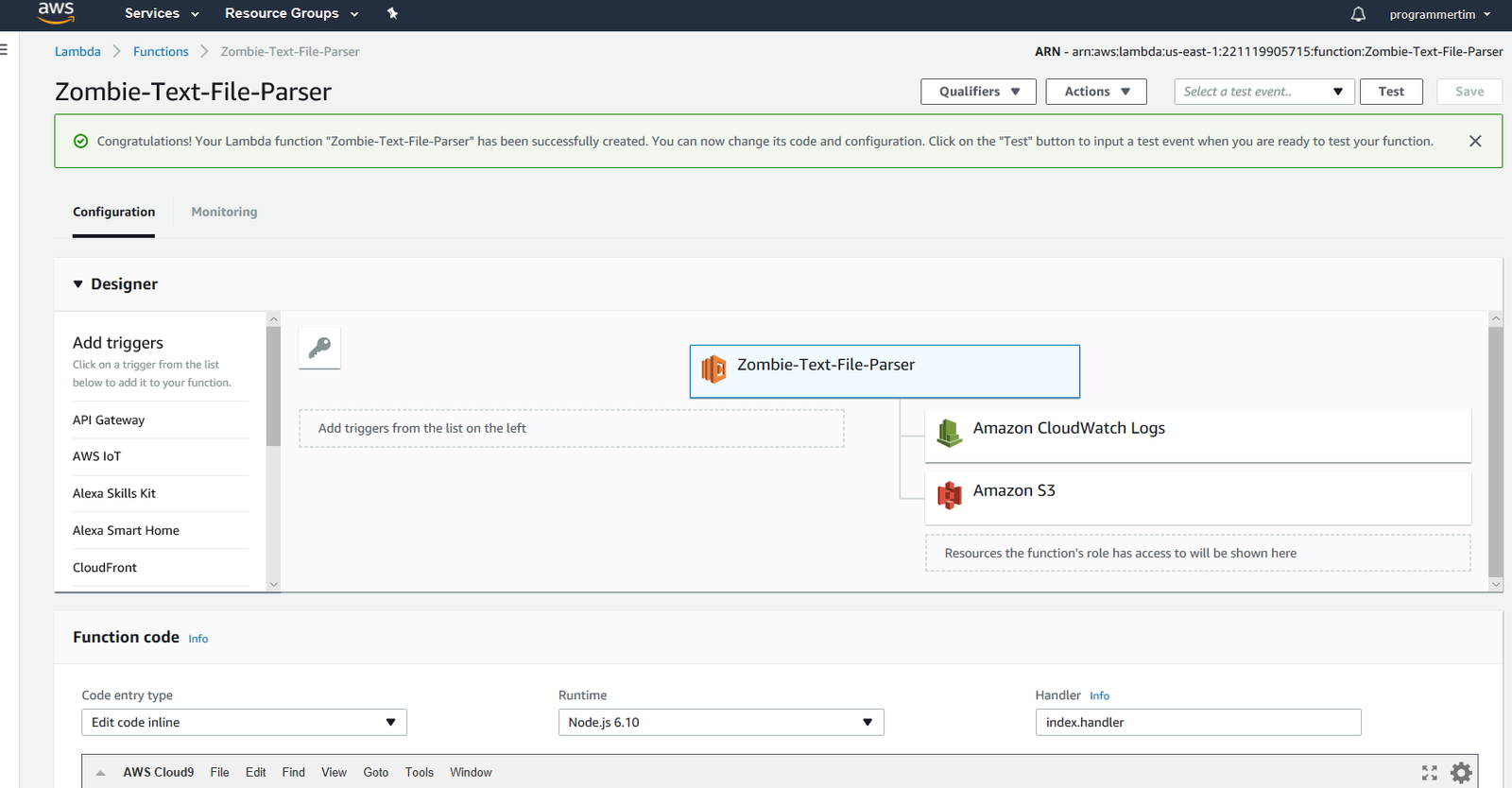Select the Zombie-Text-File-Parser Lambda function box
Viewport: 1512px width, 788px height.
(x=884, y=370)
